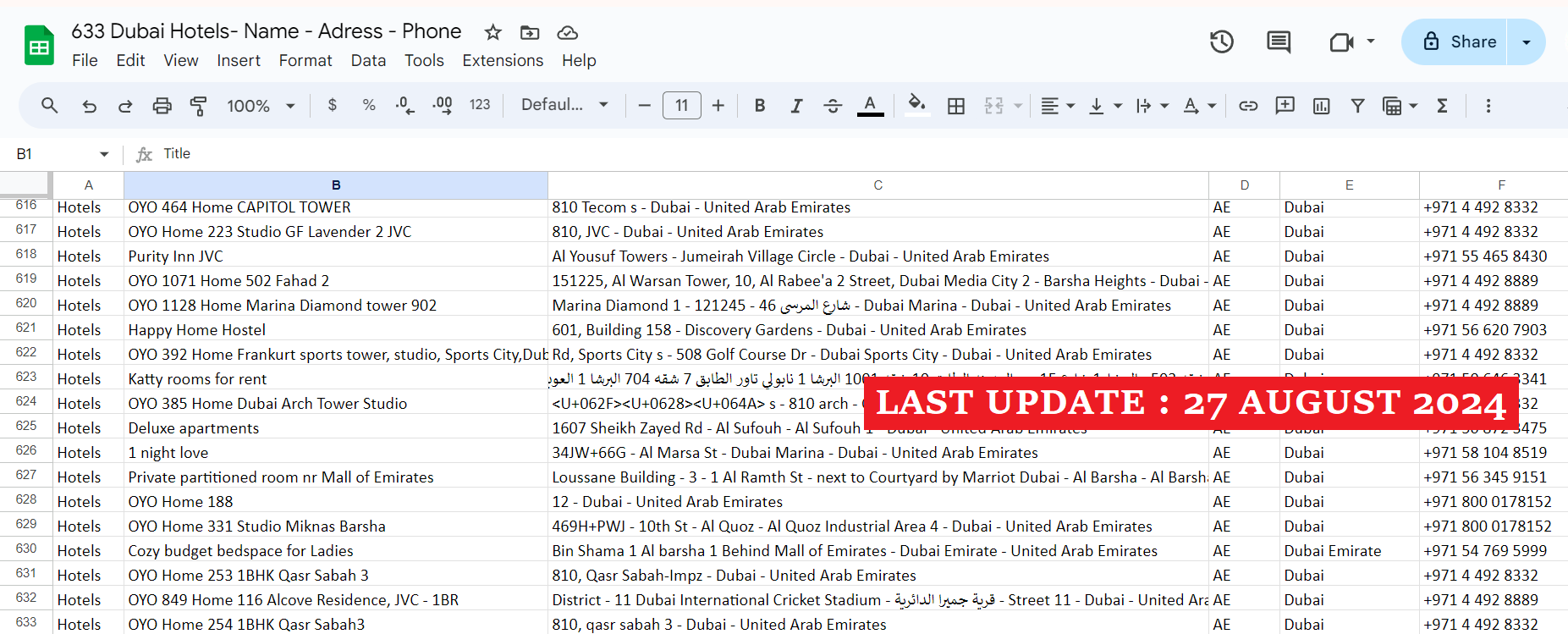Click the Share button
Viewport: 1568px width, 634px height.
click(x=1455, y=41)
